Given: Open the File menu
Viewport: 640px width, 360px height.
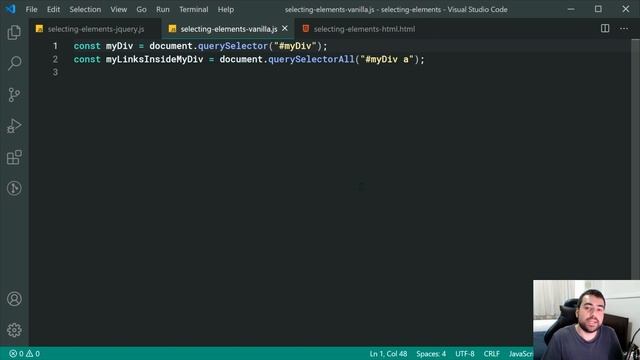Looking at the screenshot, I should (31, 9).
